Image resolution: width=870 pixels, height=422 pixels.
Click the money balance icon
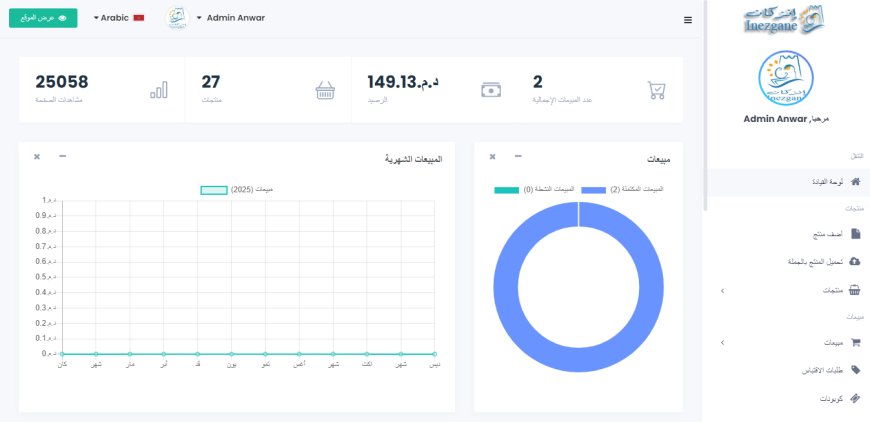[490, 89]
